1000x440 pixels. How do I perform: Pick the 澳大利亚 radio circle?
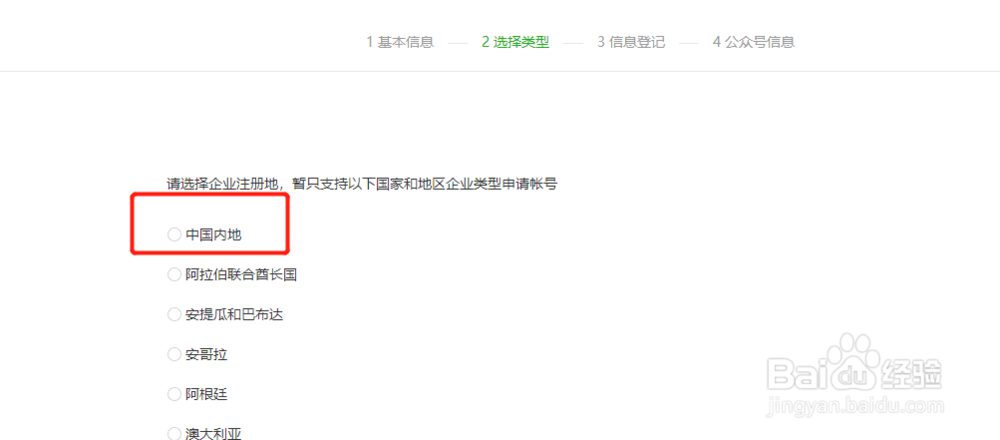pos(174,434)
